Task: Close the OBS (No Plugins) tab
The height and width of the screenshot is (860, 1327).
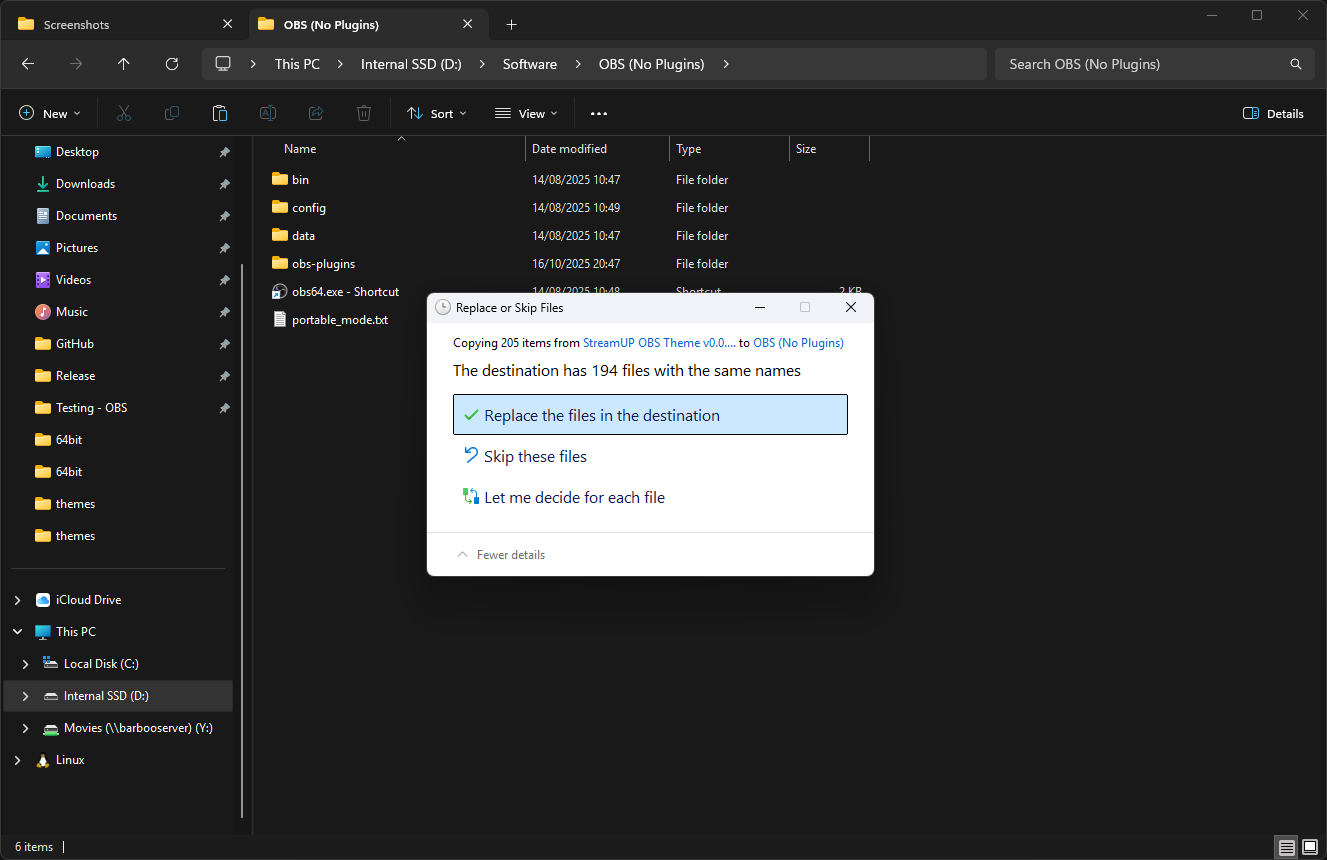Action: tap(468, 24)
